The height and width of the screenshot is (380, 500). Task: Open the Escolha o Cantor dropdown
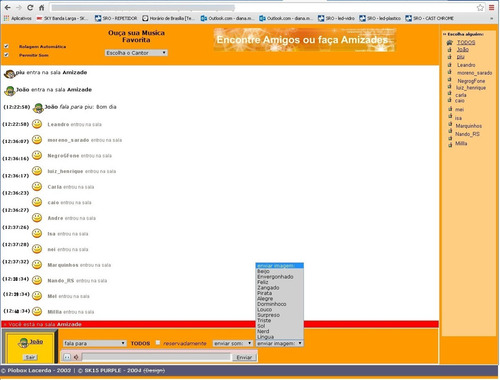click(x=136, y=53)
